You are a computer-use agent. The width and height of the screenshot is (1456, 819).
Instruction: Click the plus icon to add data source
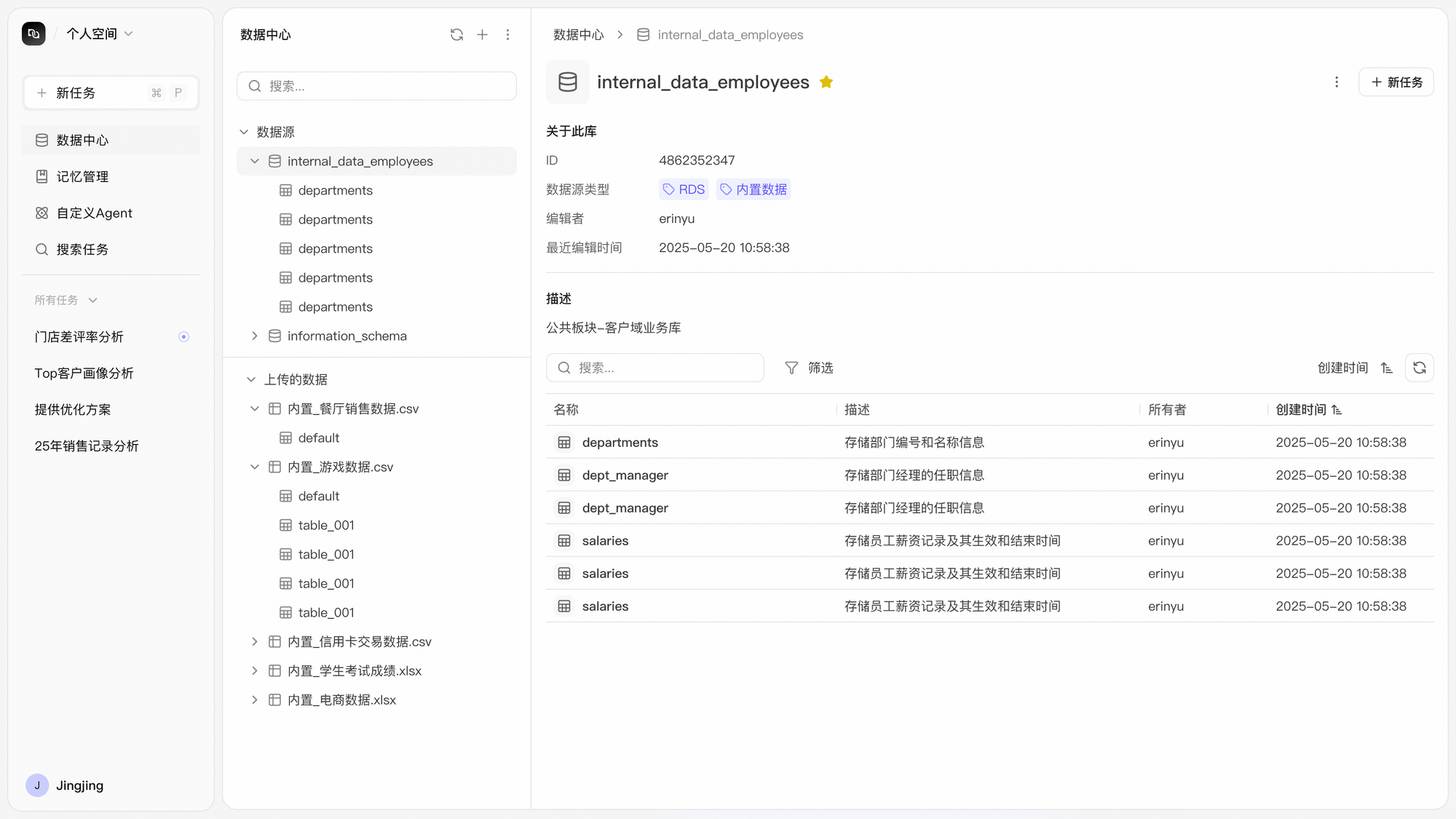click(482, 35)
